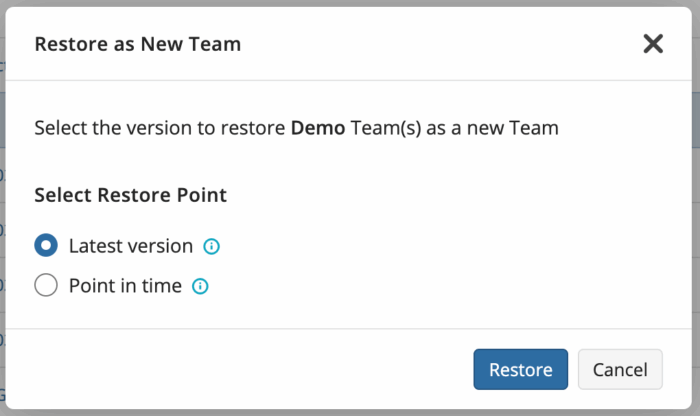Close the Restore as New Team dialog
This screenshot has width=700, height=416.
[x=653, y=44]
